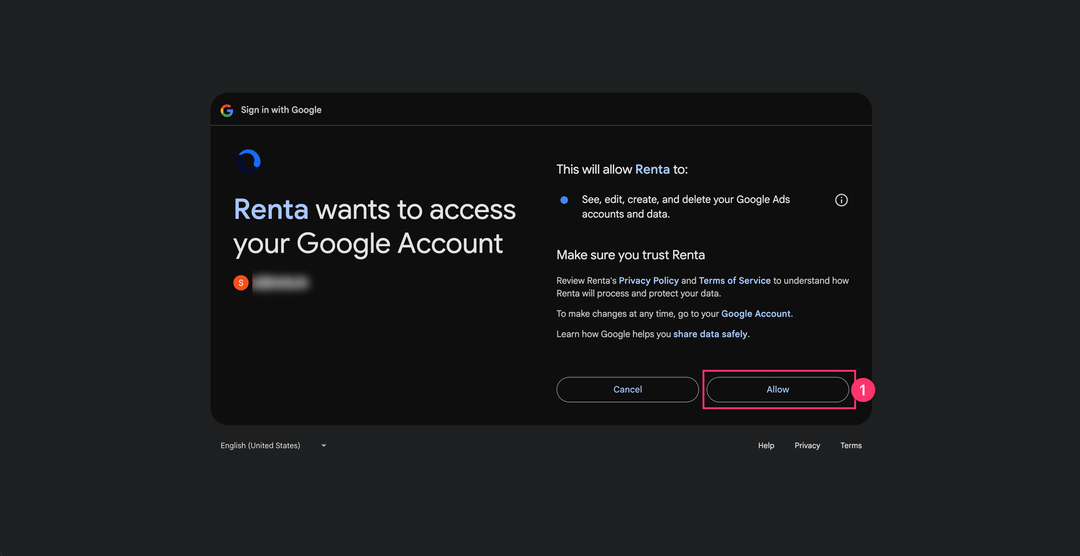Follow the Google Account link
The height and width of the screenshot is (556, 1080).
point(756,313)
